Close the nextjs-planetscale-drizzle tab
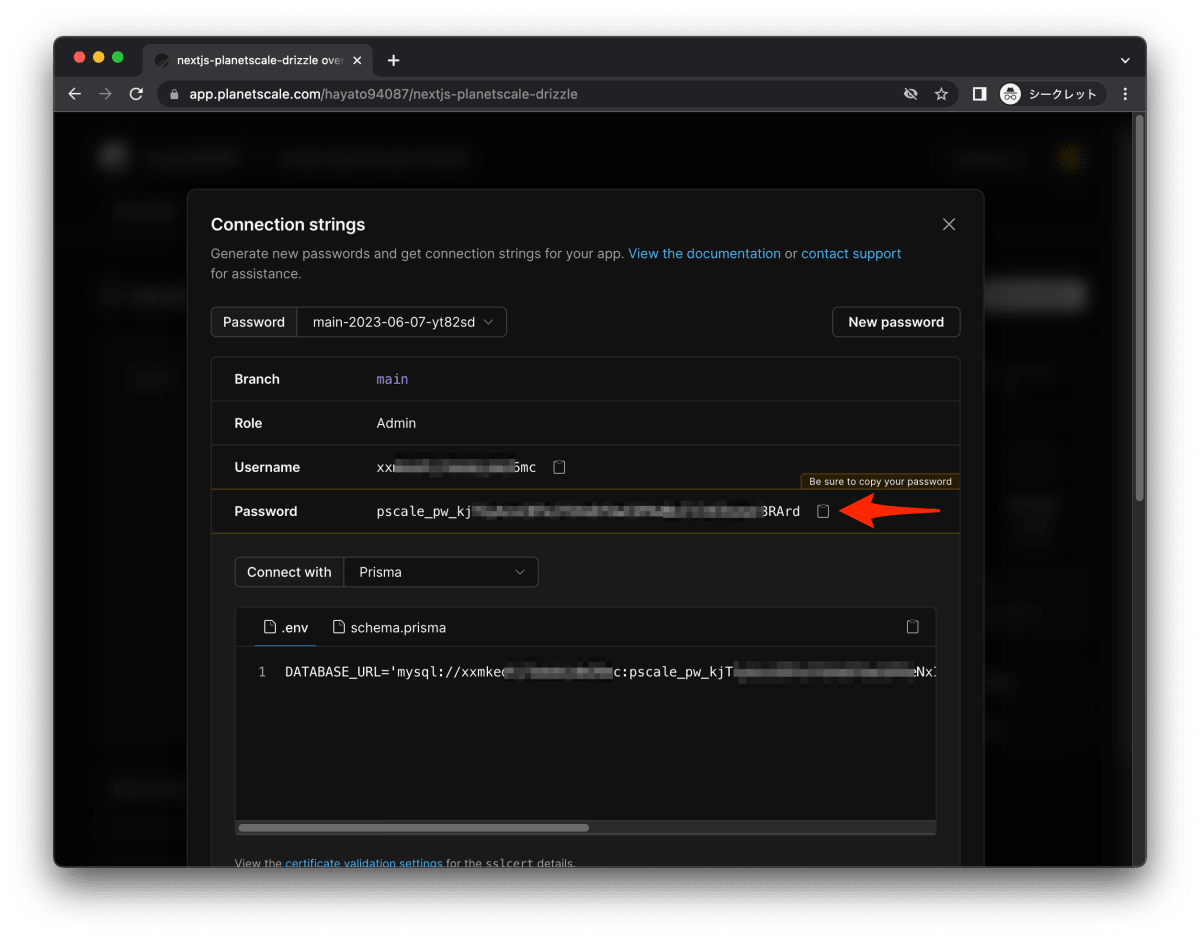 point(357,60)
